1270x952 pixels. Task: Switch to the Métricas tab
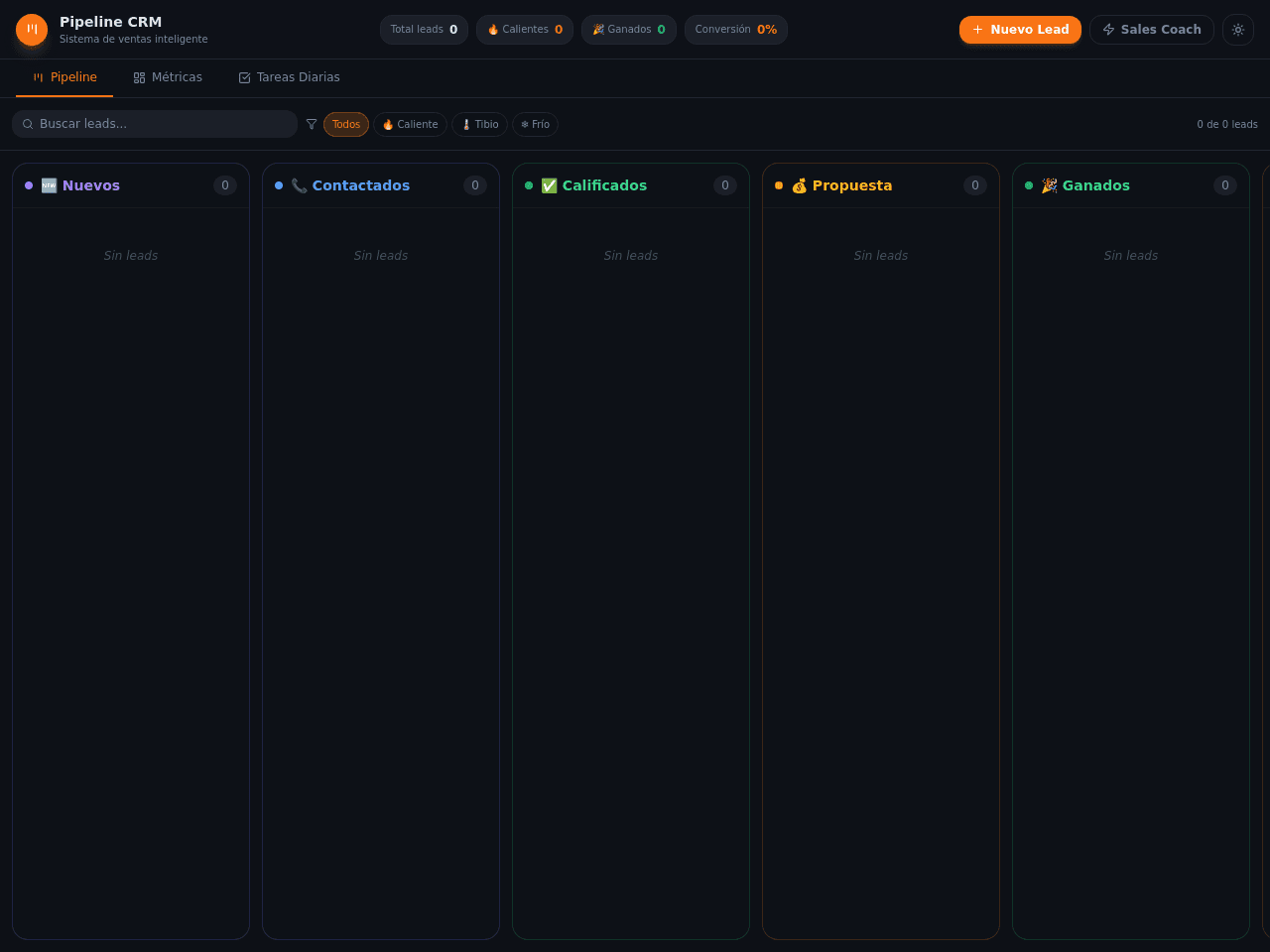tap(168, 77)
